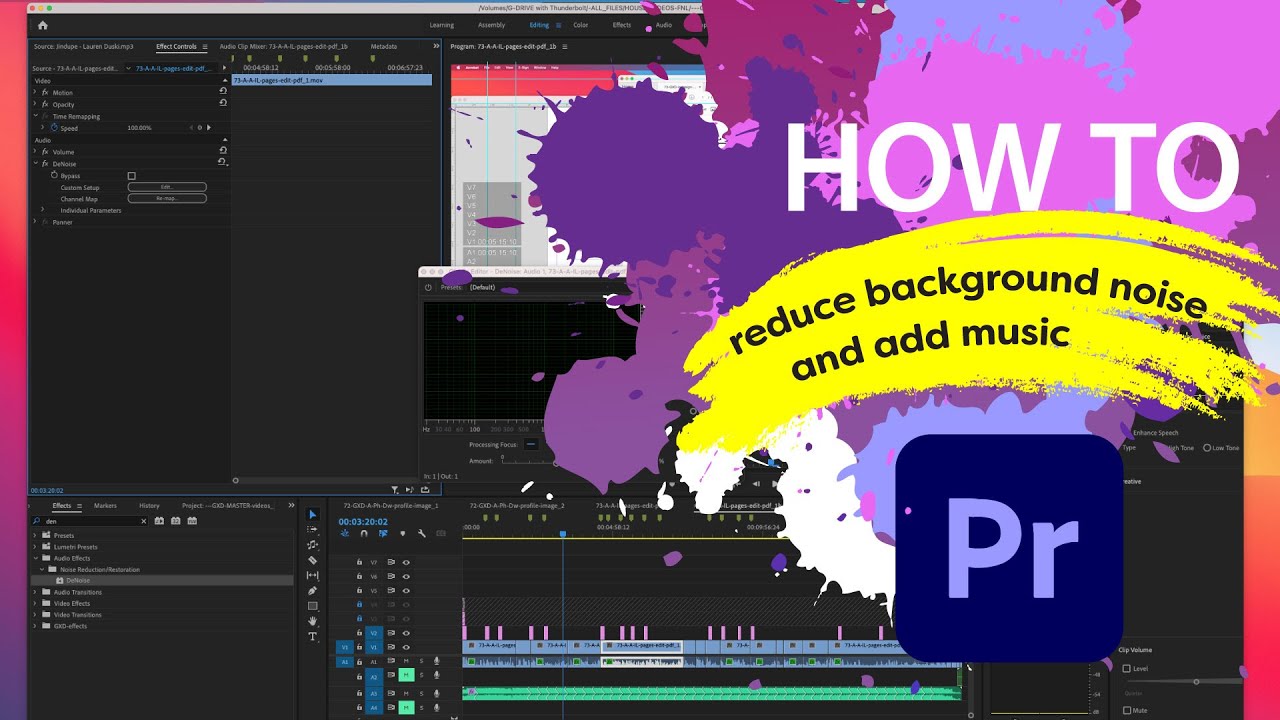Filter YUV effects in Effects panel
1280x720 pixels.
pyautogui.click(x=192, y=521)
